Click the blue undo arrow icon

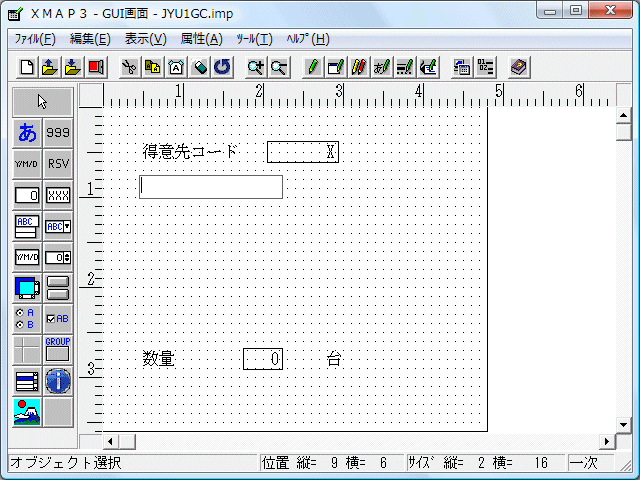pos(222,67)
